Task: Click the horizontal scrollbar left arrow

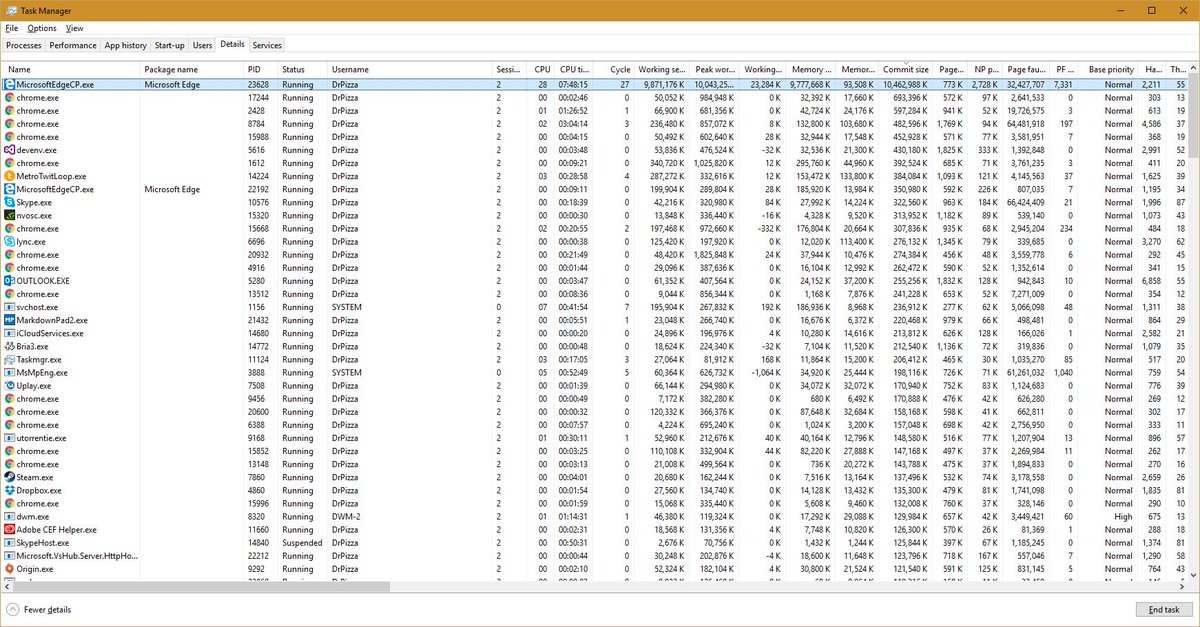Action: click(7, 585)
